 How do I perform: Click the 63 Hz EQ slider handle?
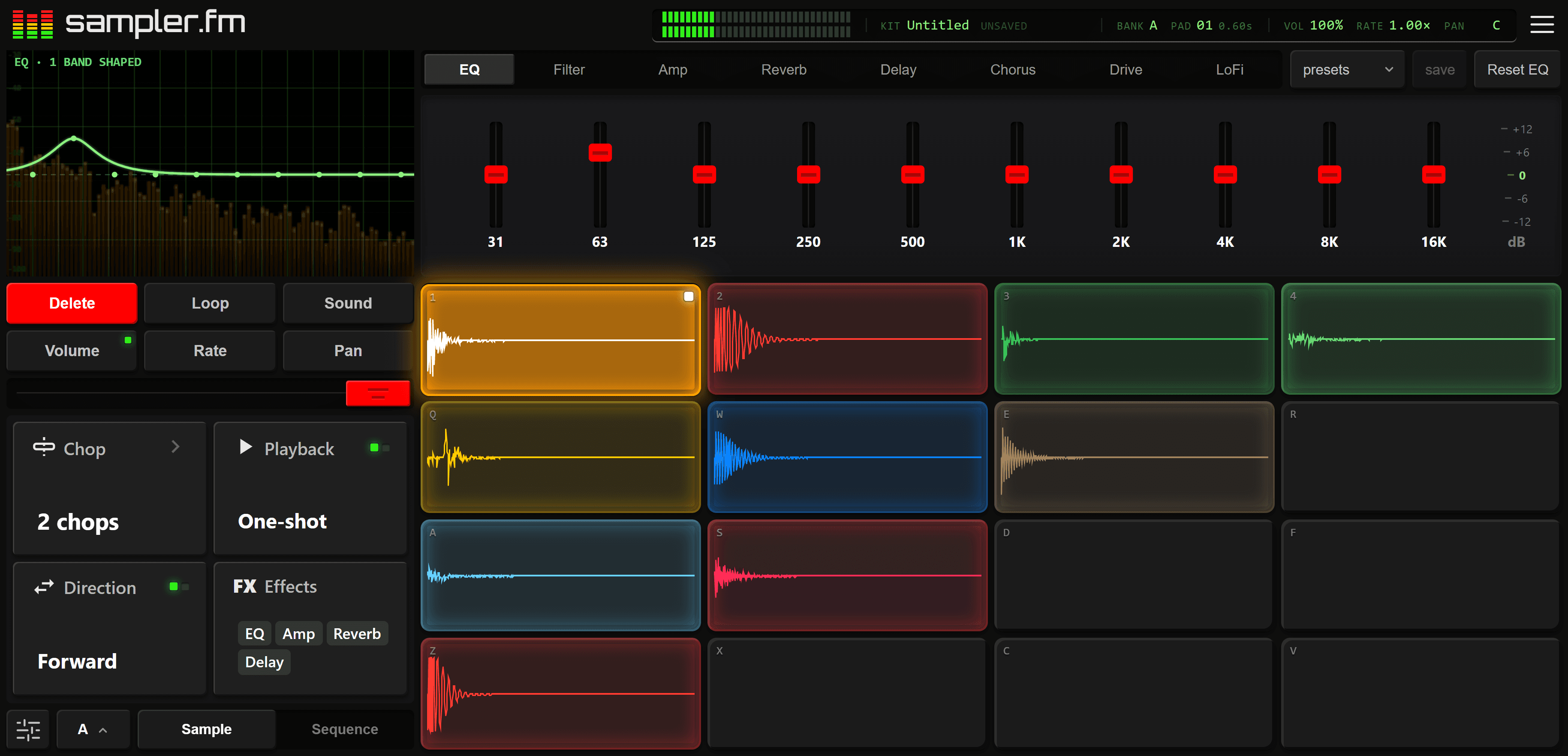[599, 152]
